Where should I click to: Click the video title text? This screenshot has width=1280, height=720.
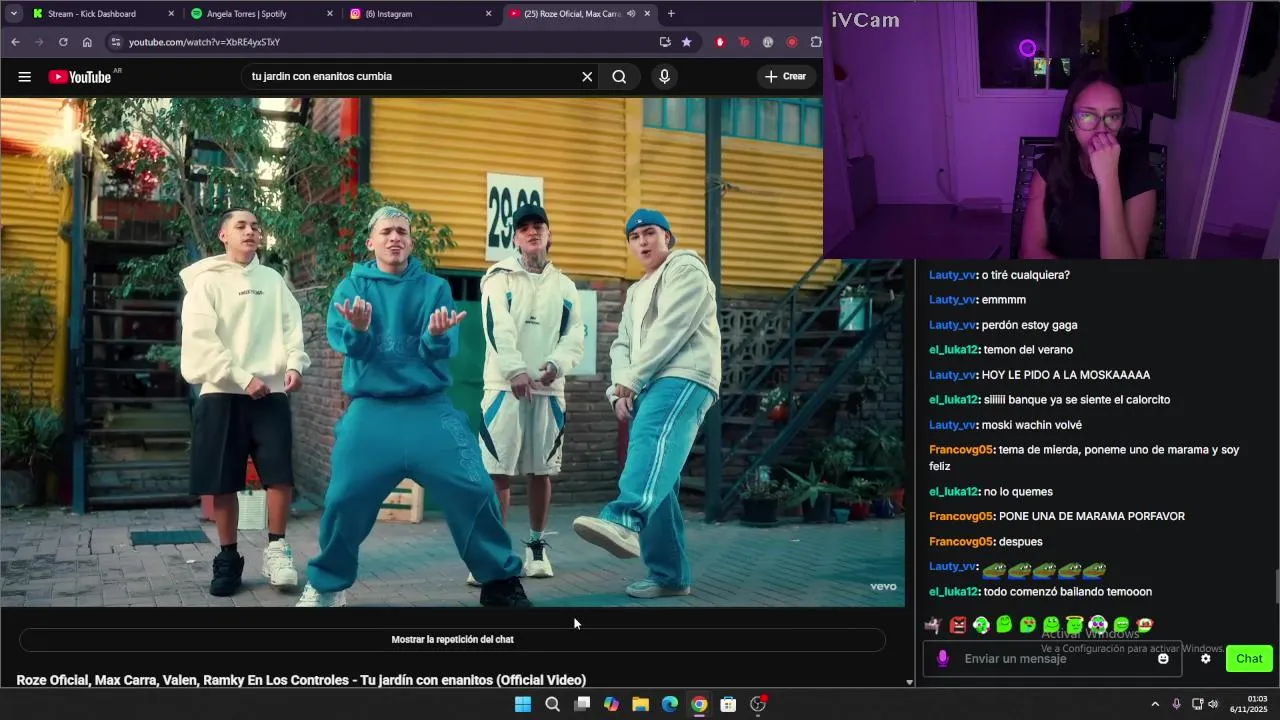301,680
